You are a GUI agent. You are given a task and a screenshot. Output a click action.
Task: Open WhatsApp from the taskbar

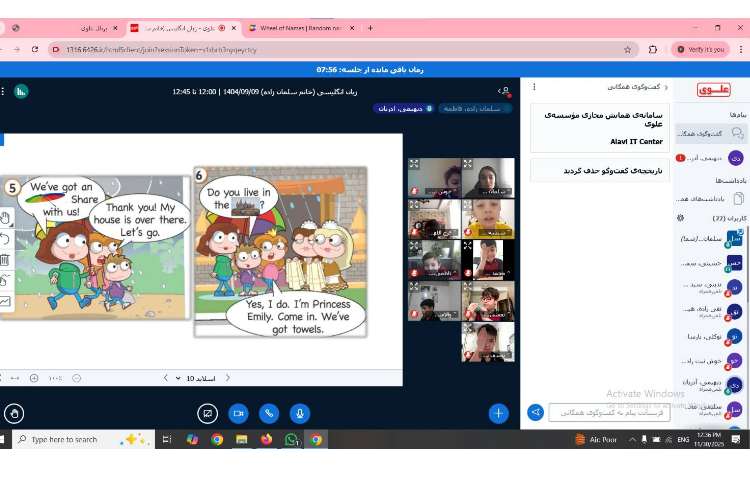[291, 439]
